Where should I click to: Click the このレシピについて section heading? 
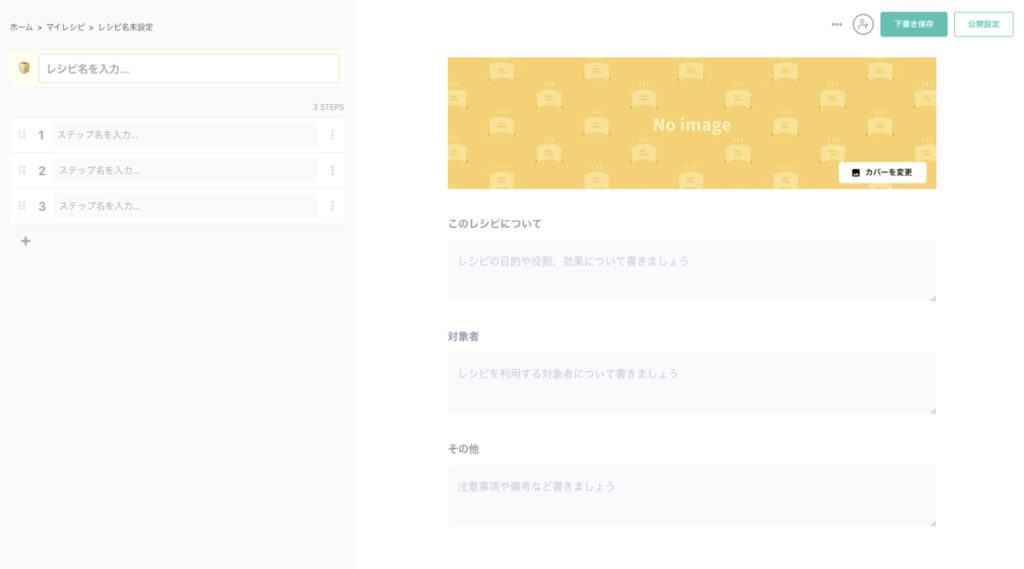click(494, 223)
